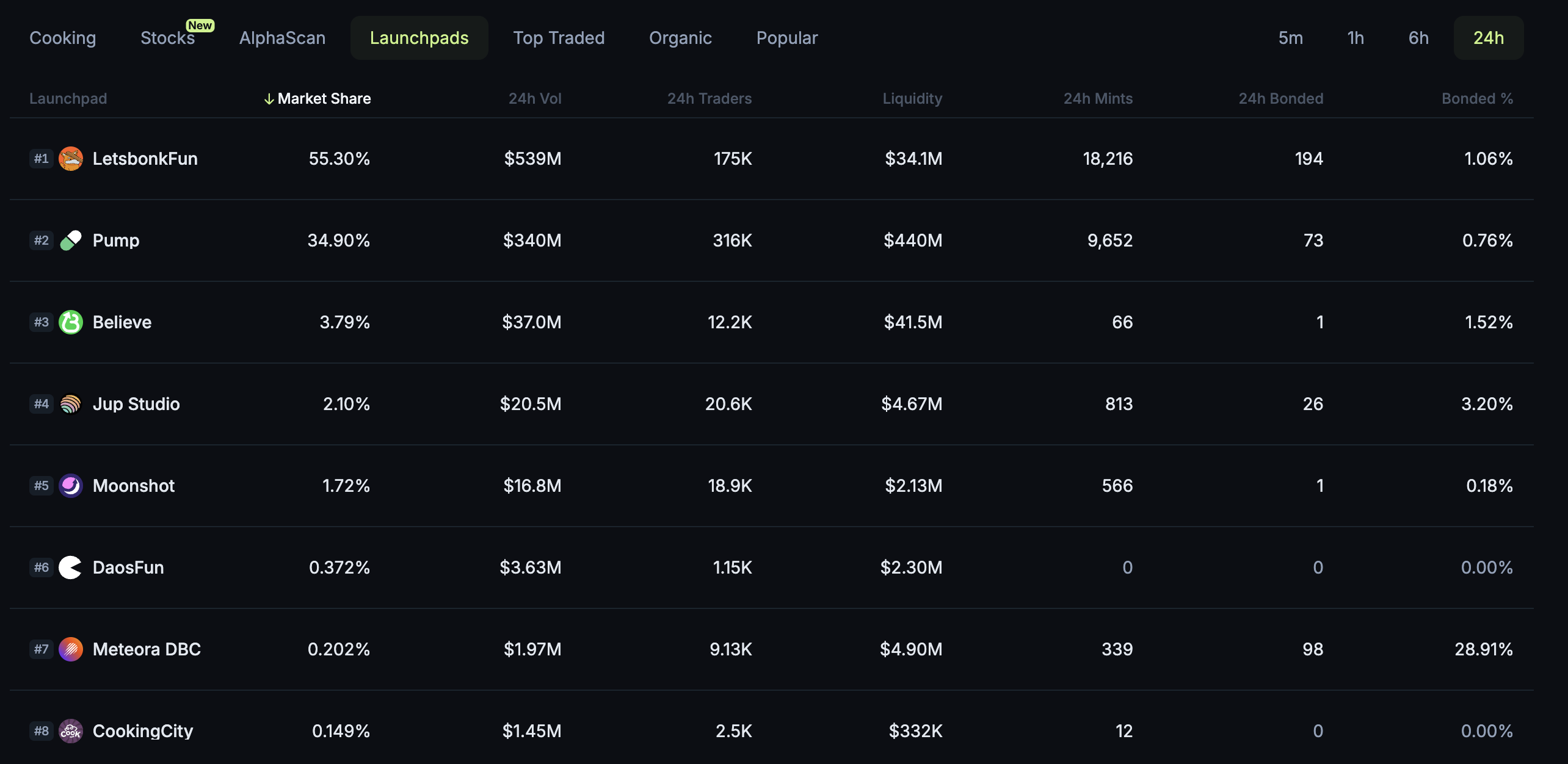Click the CookingCity logo icon
Viewport: 1568px width, 764px height.
71,731
